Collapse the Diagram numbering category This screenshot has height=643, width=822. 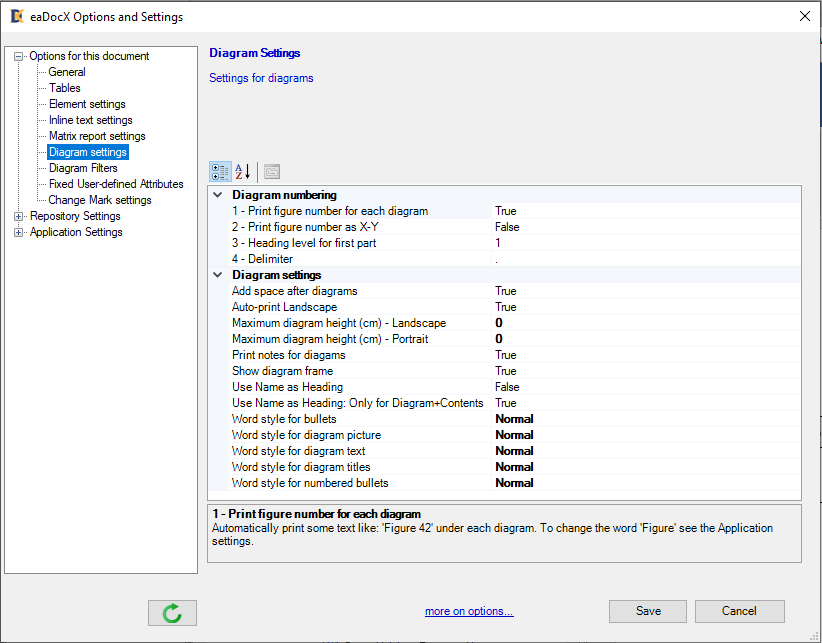tap(218, 195)
